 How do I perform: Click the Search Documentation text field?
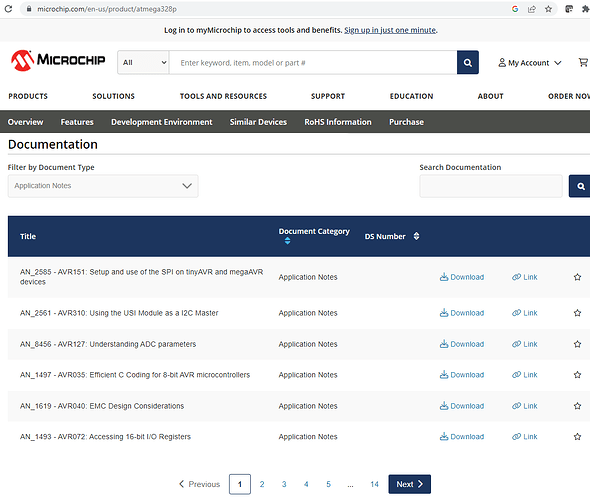coord(491,186)
